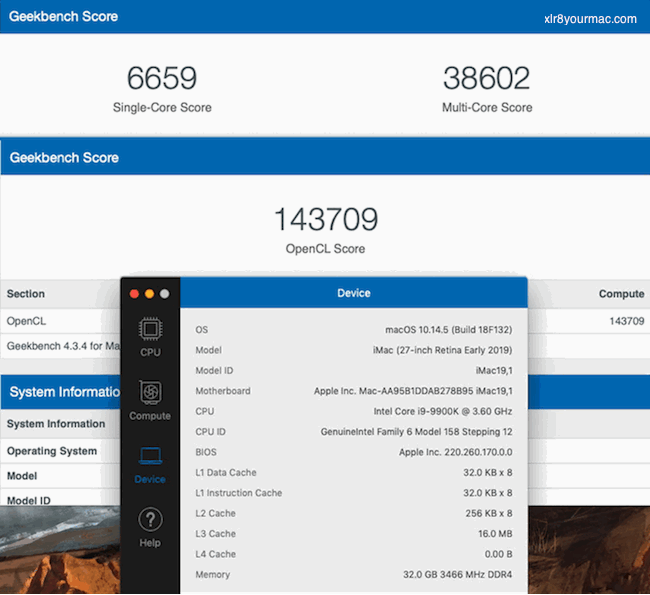The height and width of the screenshot is (595, 650).
Task: Click the GenuineIntel Family 6 CPU ID value
Action: point(416,432)
